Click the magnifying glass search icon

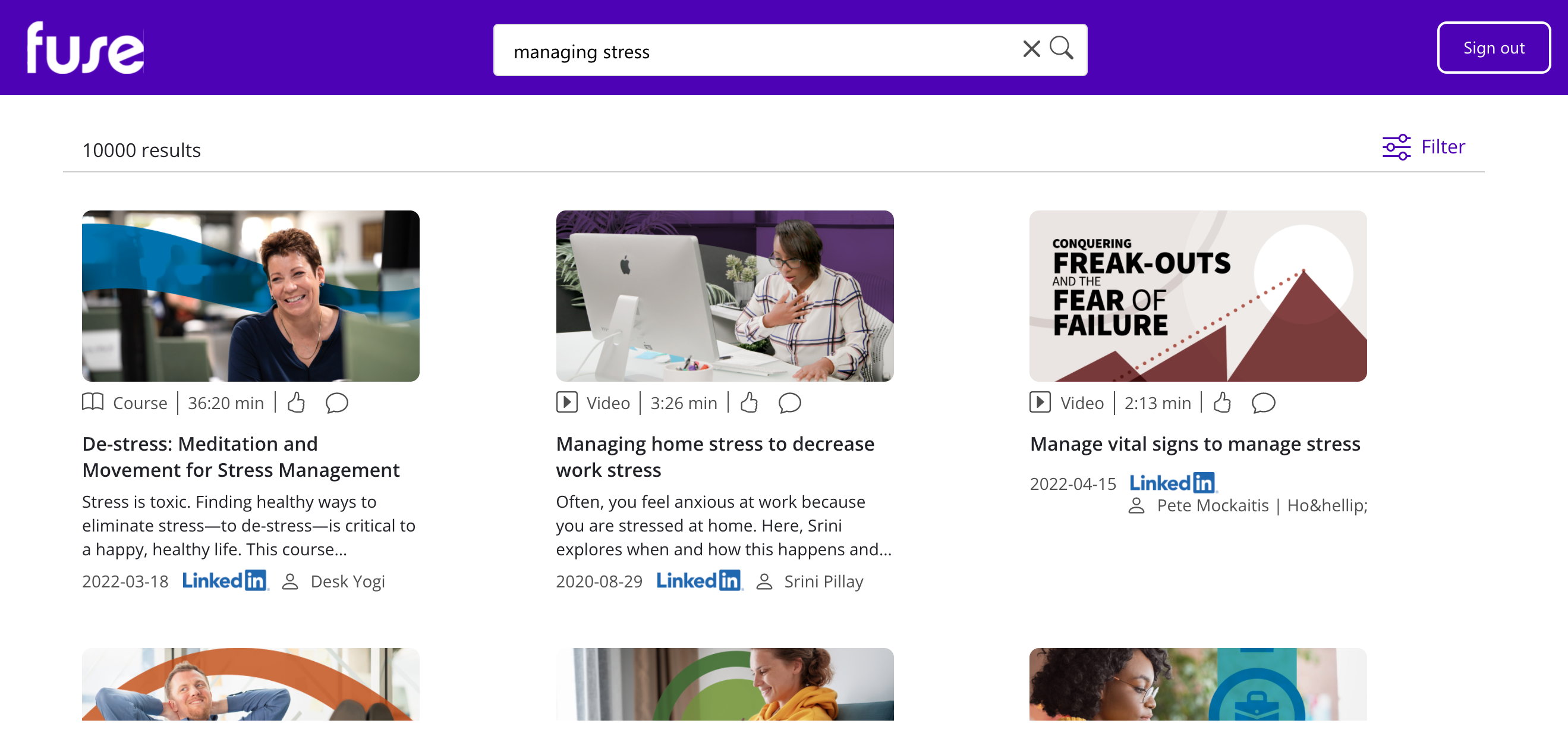(1061, 48)
